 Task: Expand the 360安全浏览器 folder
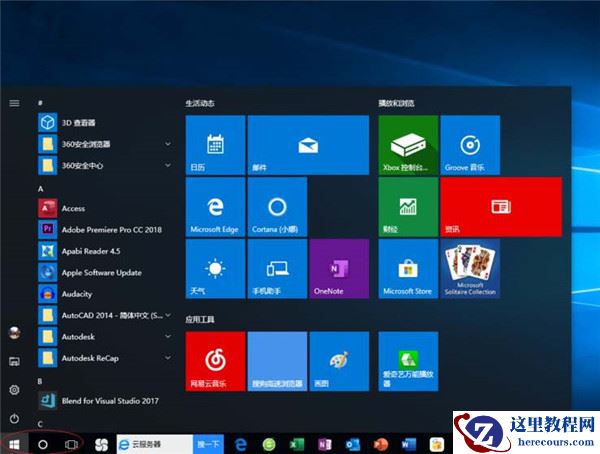click(x=168, y=144)
